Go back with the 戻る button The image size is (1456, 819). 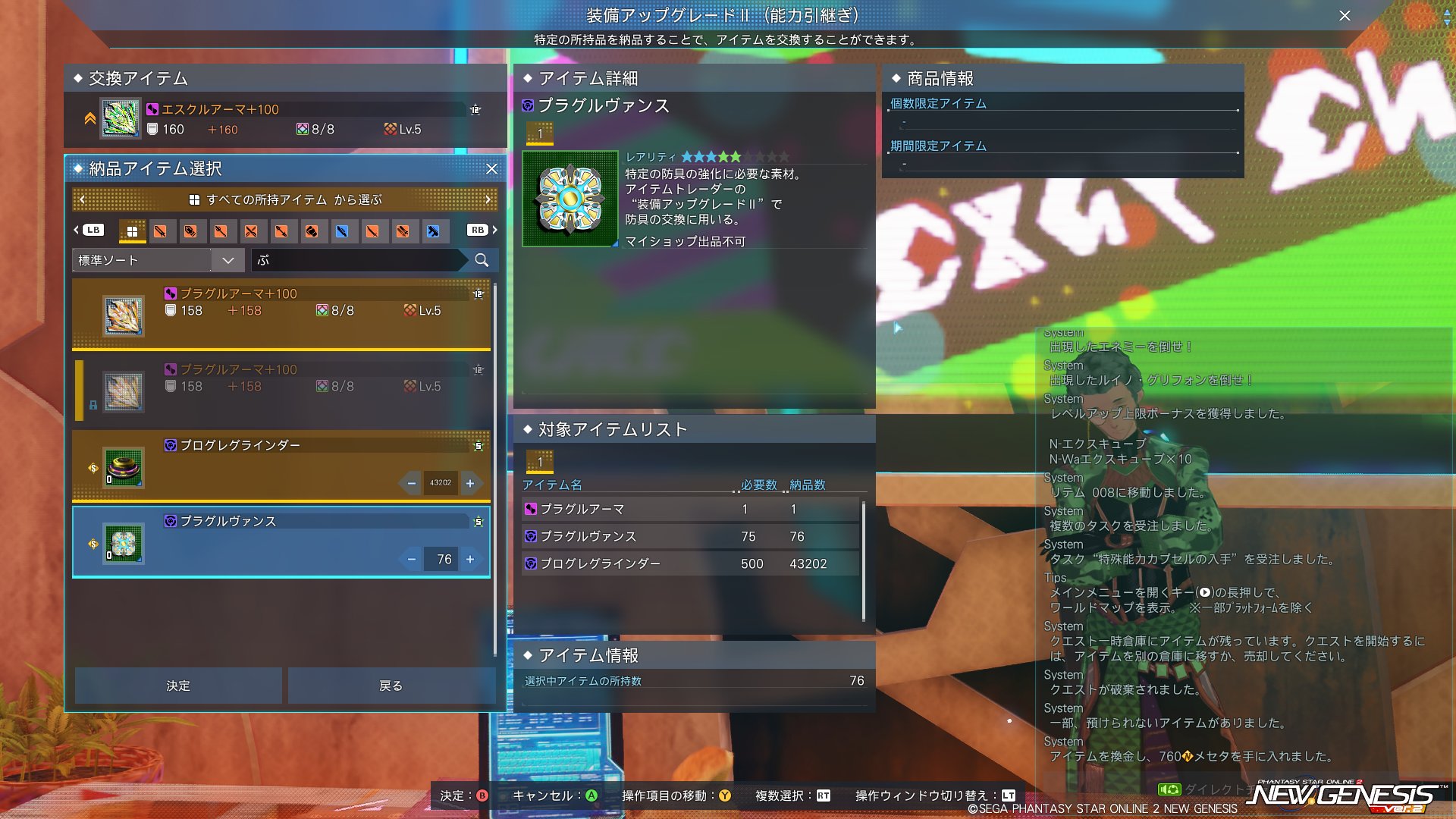tap(391, 686)
